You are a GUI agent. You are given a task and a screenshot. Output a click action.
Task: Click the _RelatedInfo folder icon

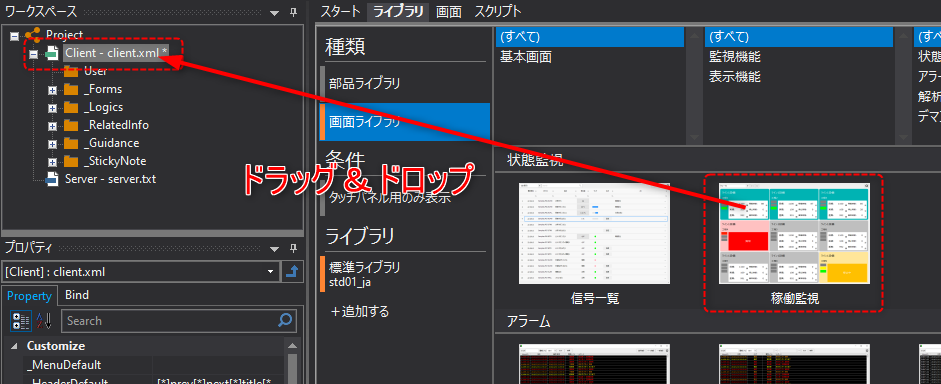pyautogui.click(x=71, y=126)
